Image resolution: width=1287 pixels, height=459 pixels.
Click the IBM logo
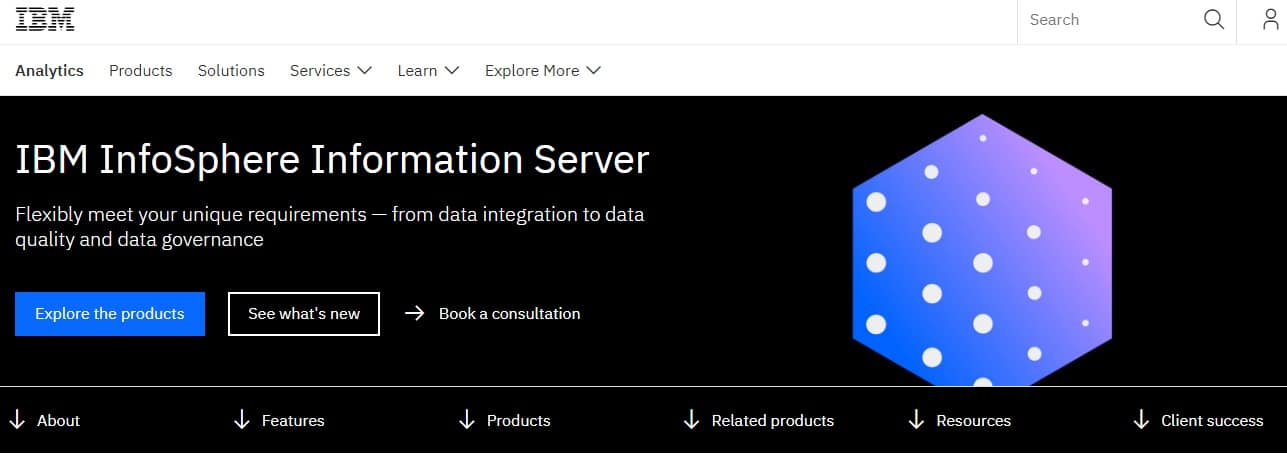pyautogui.click(x=45, y=20)
